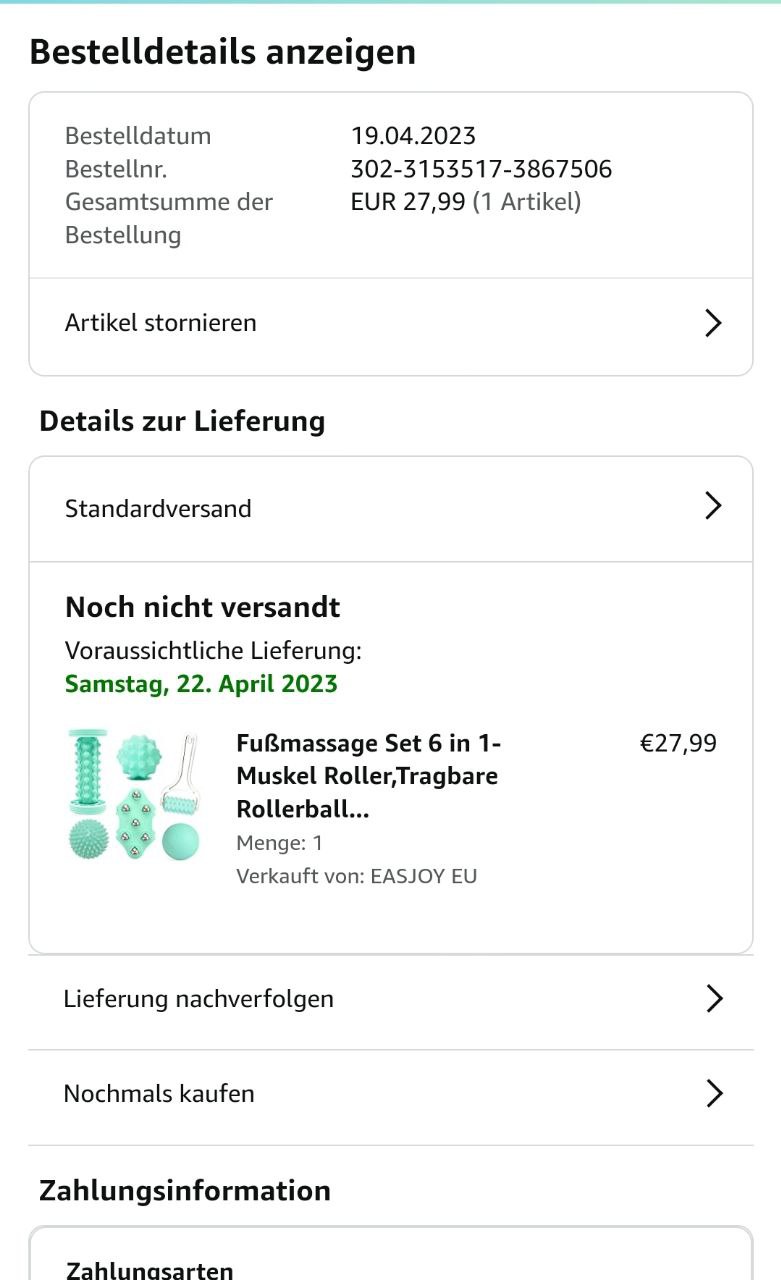
Task: Tap the chevron beside Artikel stornieren
Action: pos(713,323)
